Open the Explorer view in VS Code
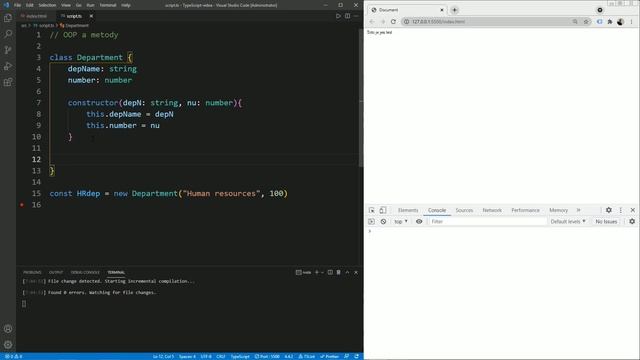This screenshot has width=640, height=360. [x=8, y=18]
